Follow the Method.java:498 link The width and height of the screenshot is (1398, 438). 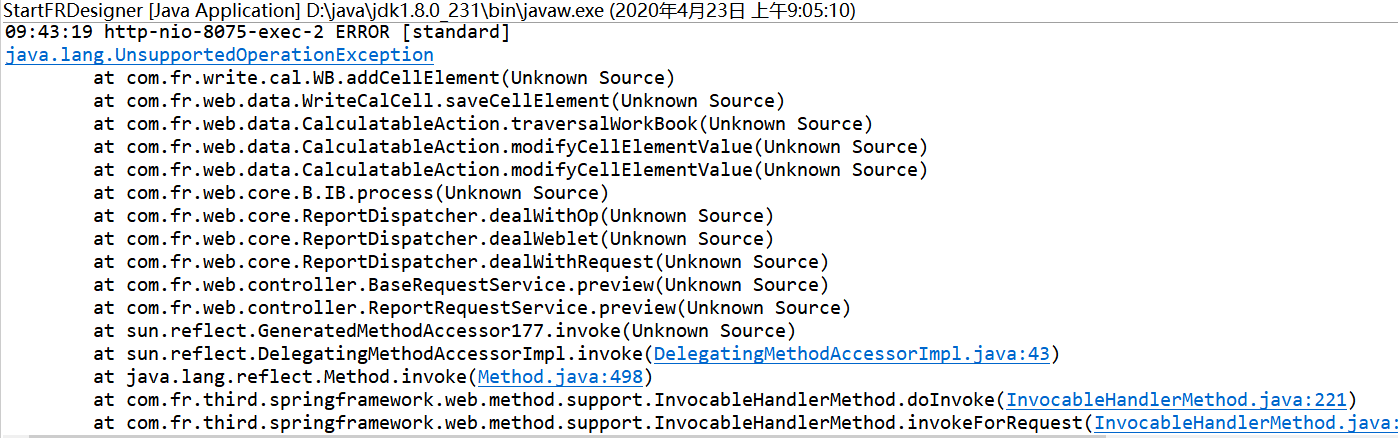tap(560, 377)
